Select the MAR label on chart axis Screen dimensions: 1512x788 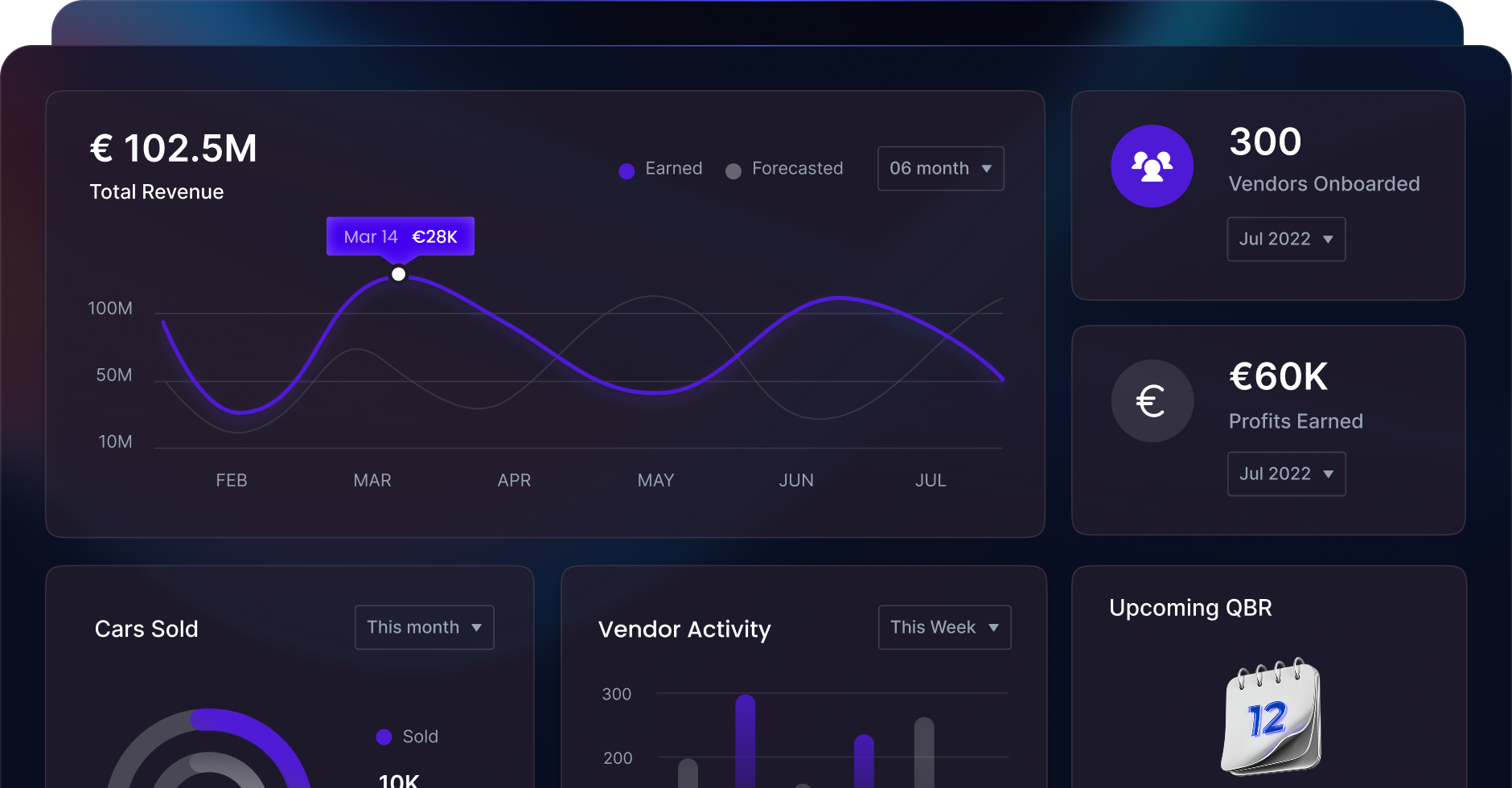[372, 480]
